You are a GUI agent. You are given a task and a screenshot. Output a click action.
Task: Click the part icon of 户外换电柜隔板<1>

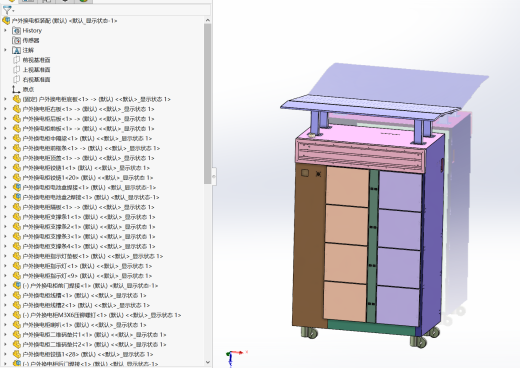[x=17, y=207]
